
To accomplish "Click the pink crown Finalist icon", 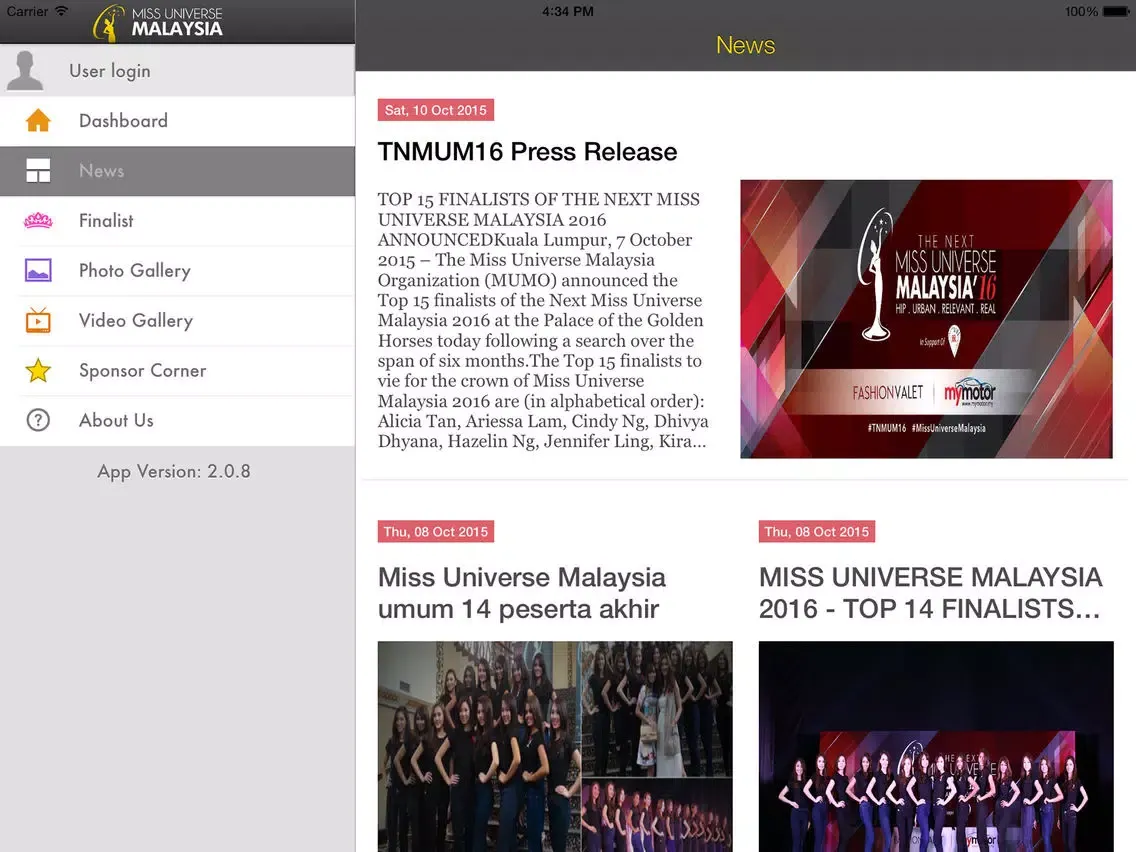I will (x=38, y=220).
